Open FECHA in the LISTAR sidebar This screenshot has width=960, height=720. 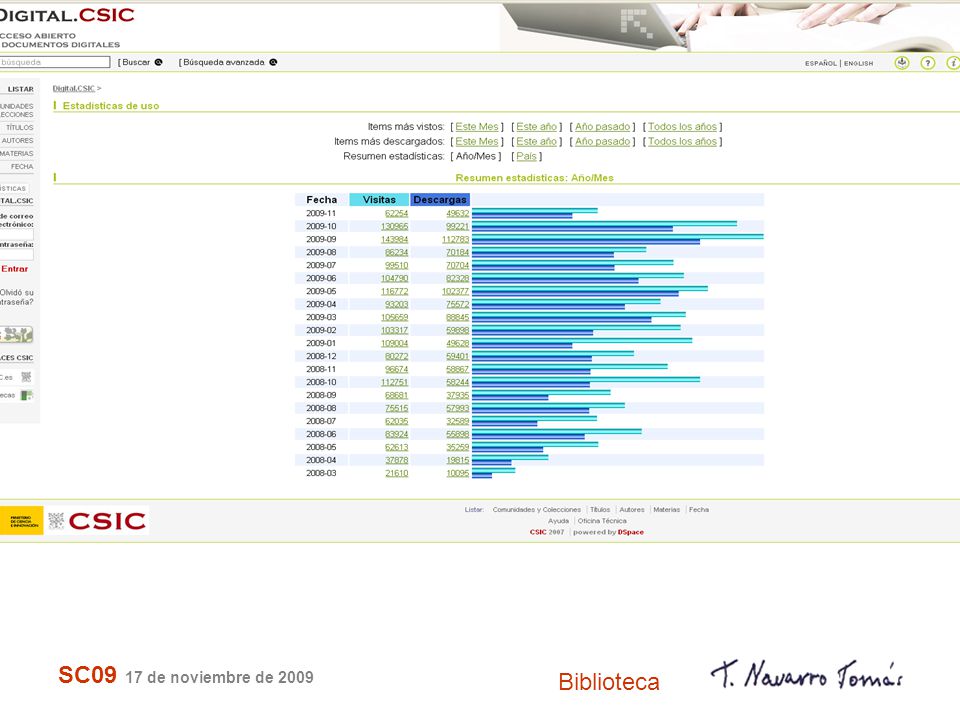tap(22, 167)
